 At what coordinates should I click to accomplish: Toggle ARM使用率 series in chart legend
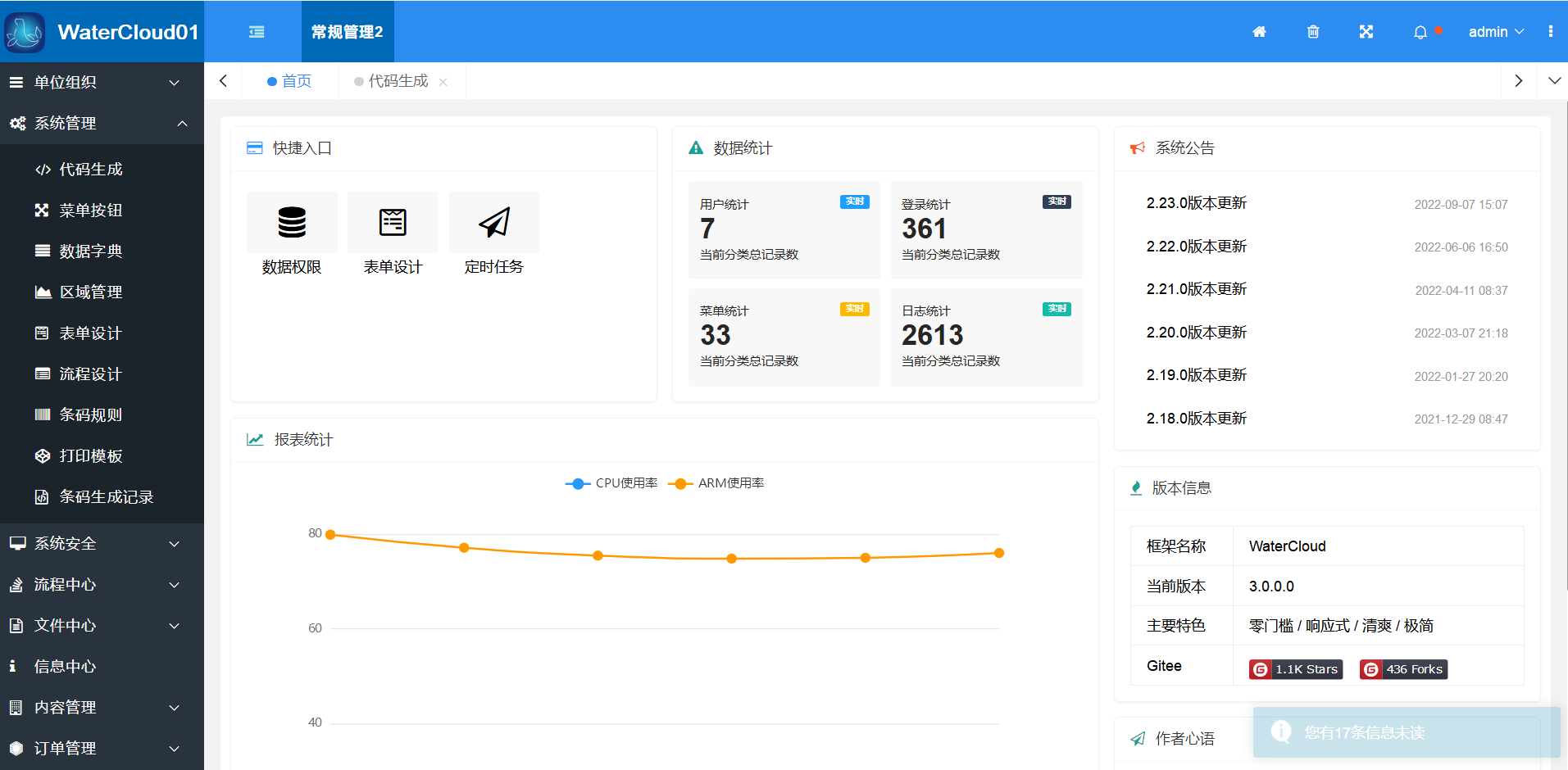pyautogui.click(x=716, y=483)
